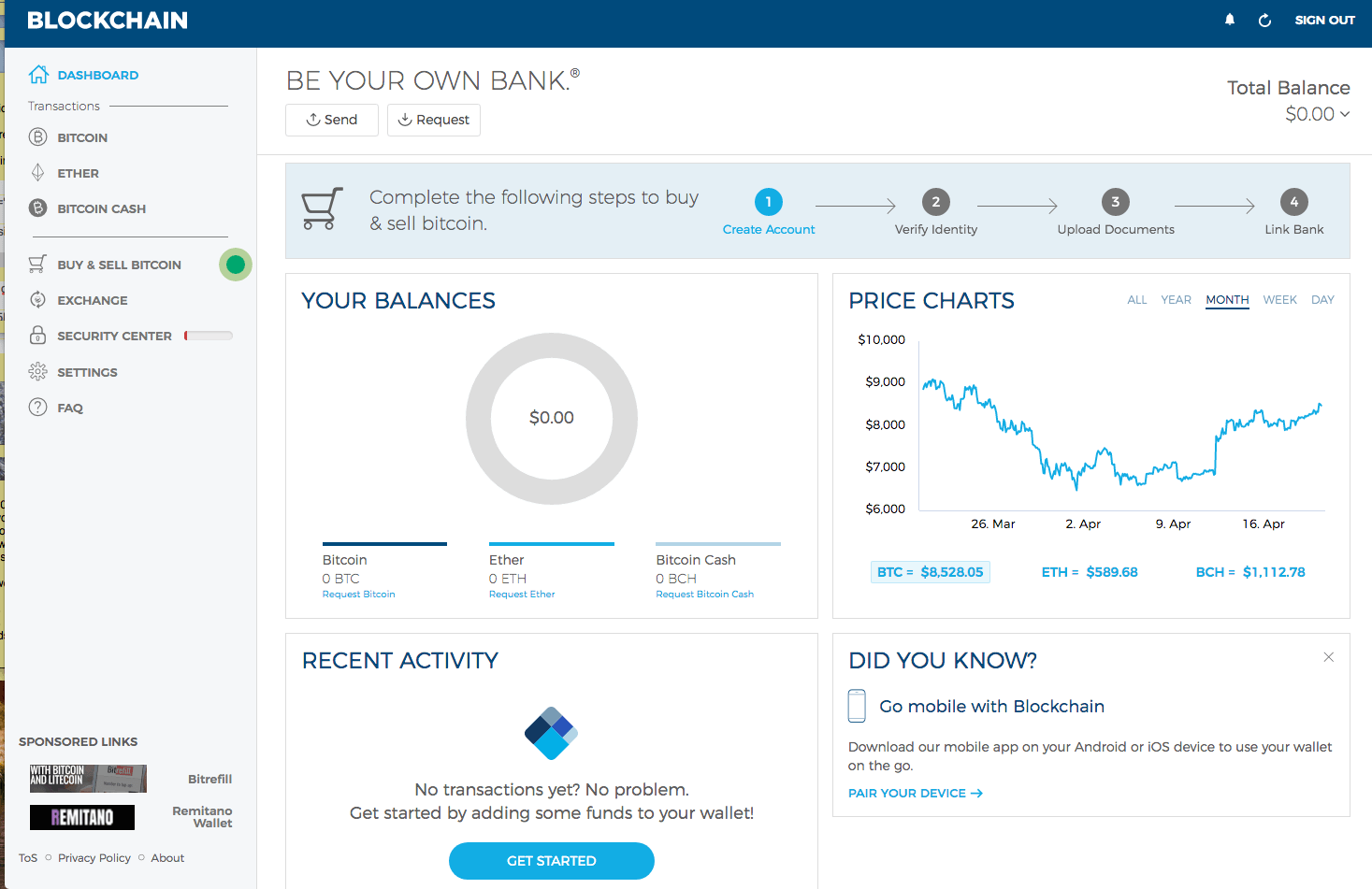Screen dimensions: 1372x889
Task: Click the Create Account step label
Action: coord(769,229)
